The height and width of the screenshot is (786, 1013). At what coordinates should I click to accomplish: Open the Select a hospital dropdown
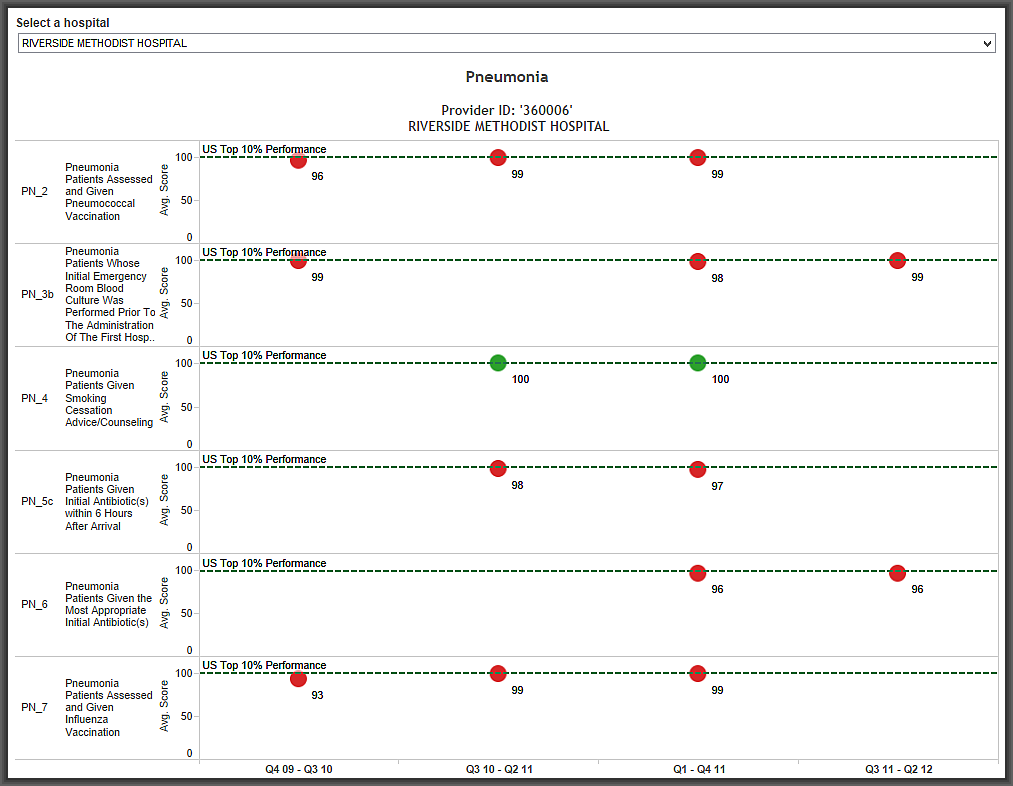click(x=506, y=43)
